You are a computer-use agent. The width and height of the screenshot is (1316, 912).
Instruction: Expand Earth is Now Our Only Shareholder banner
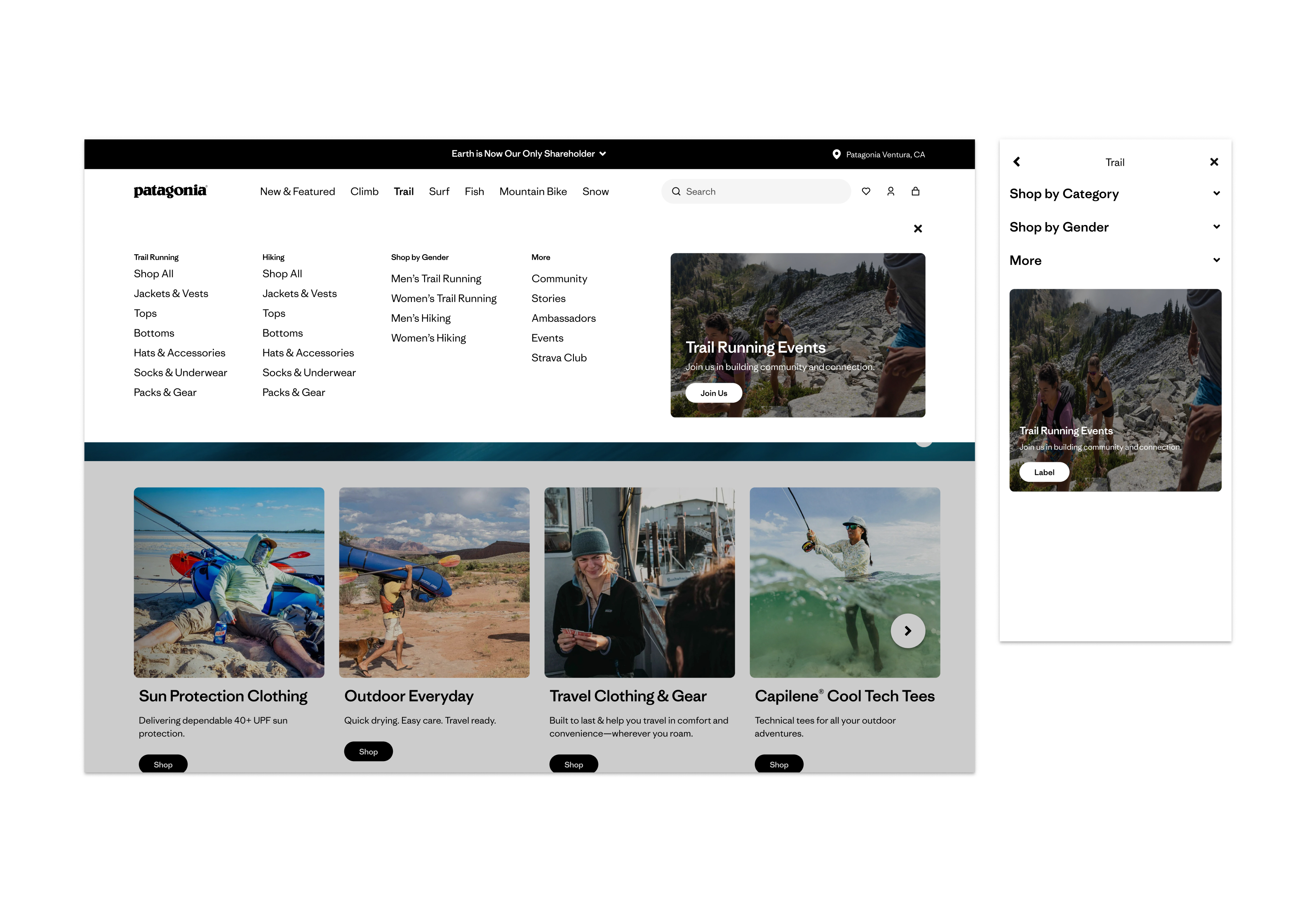(528, 154)
